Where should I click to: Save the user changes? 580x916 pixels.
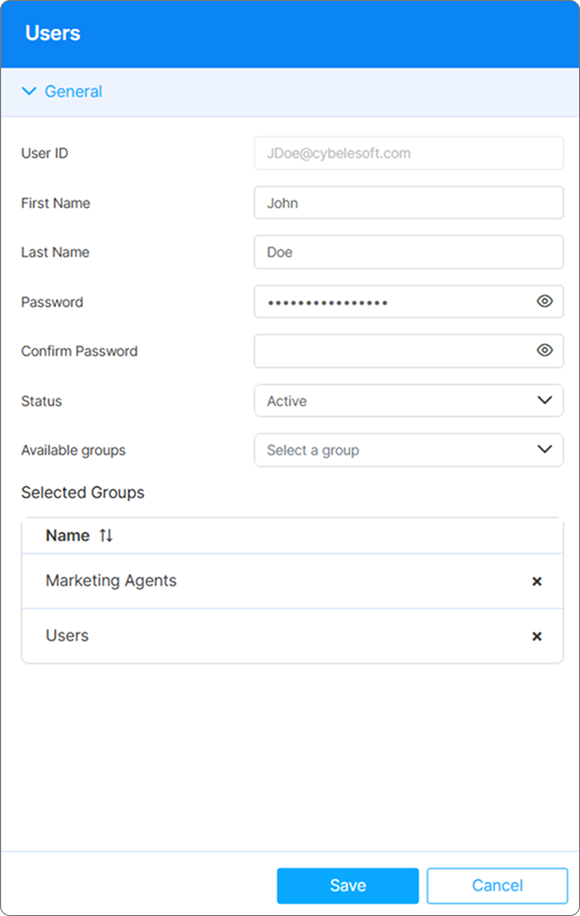348,886
